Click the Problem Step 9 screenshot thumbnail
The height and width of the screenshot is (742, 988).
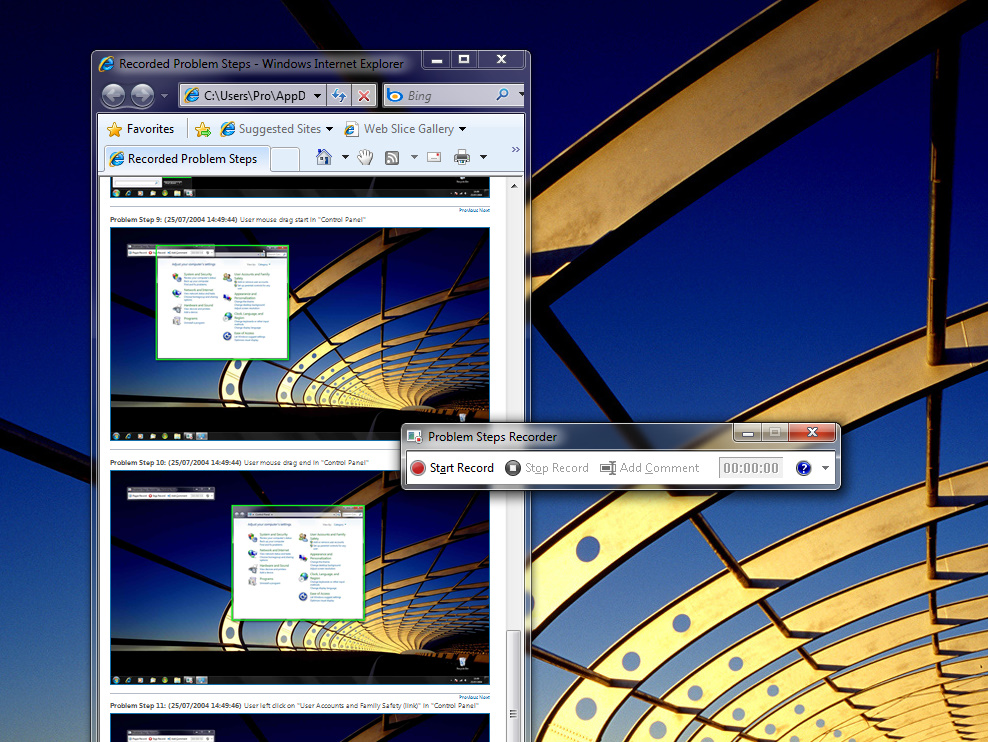(300, 334)
